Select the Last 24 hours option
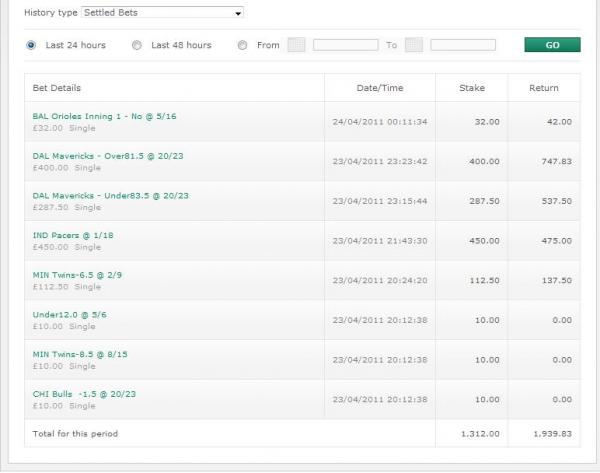 (32, 45)
